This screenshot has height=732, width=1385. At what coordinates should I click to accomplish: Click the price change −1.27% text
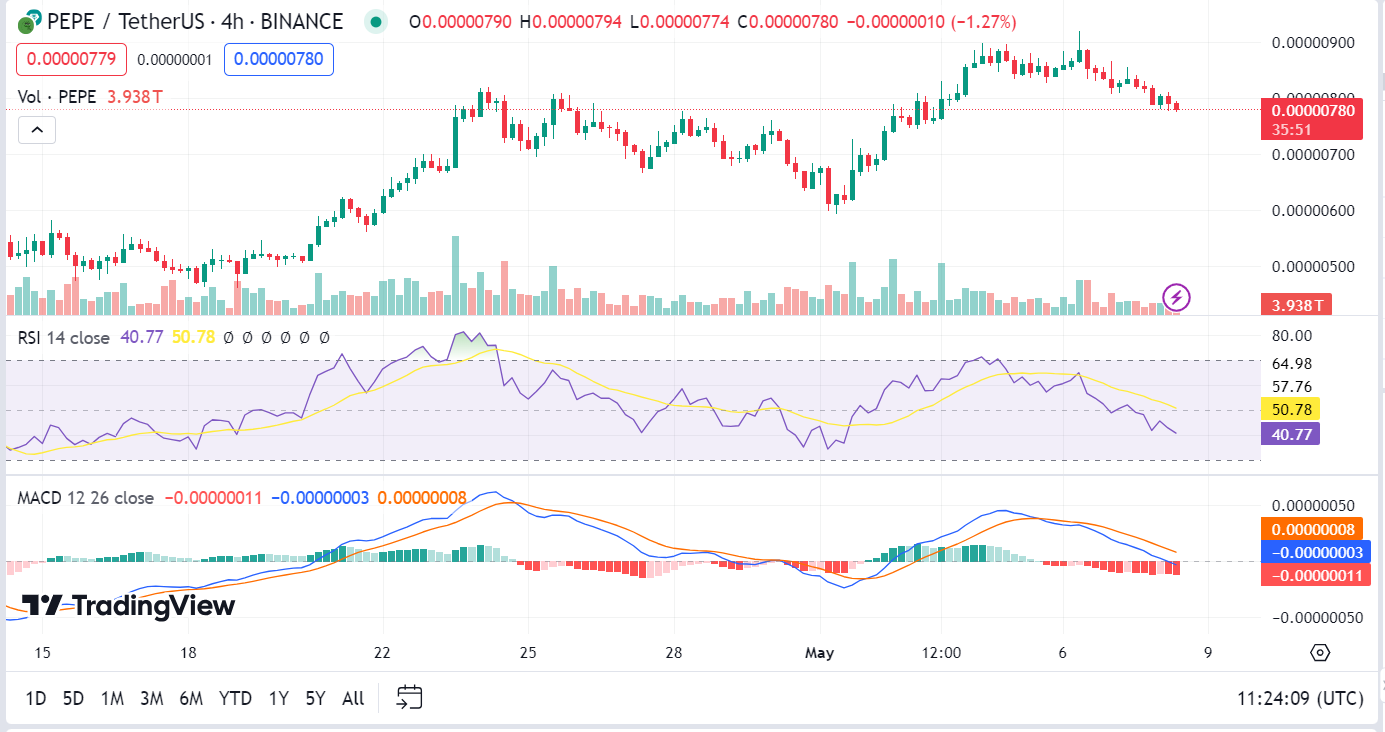click(982, 21)
